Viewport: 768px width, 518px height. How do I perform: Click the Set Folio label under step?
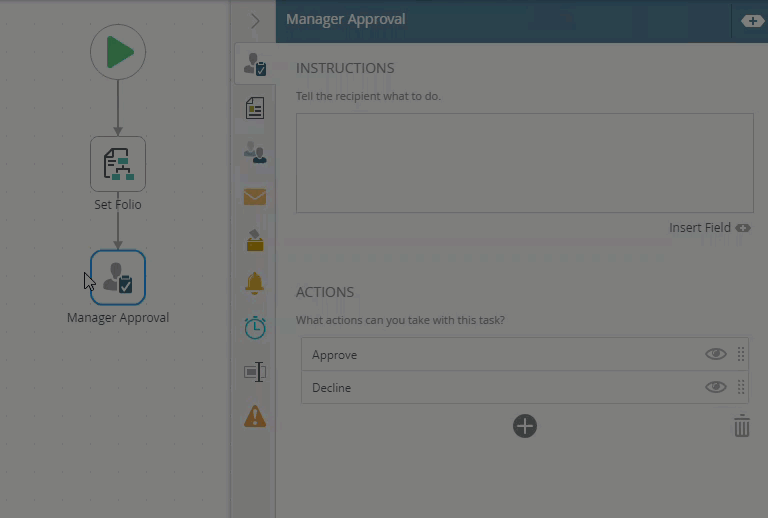118,205
